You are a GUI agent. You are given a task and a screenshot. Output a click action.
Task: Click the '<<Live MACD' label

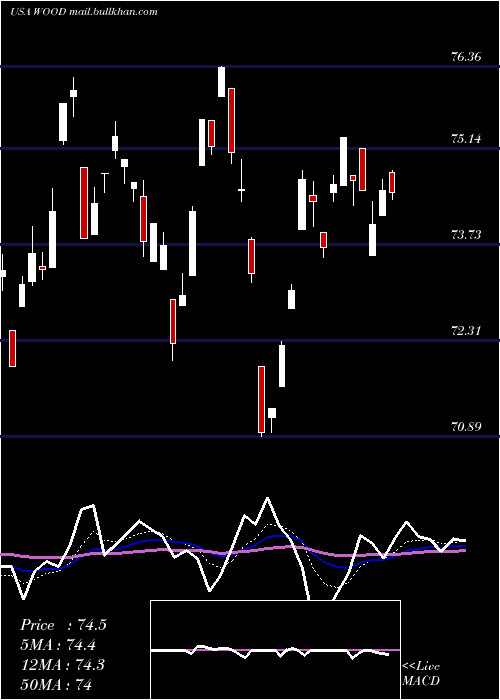coord(421,673)
